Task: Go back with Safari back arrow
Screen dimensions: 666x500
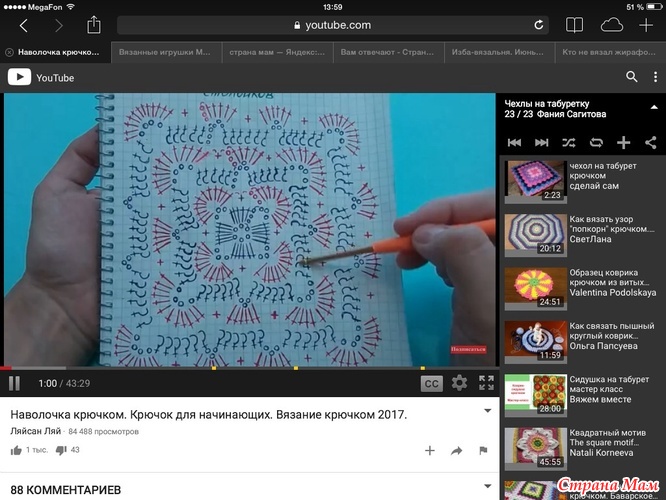Action: (24, 26)
